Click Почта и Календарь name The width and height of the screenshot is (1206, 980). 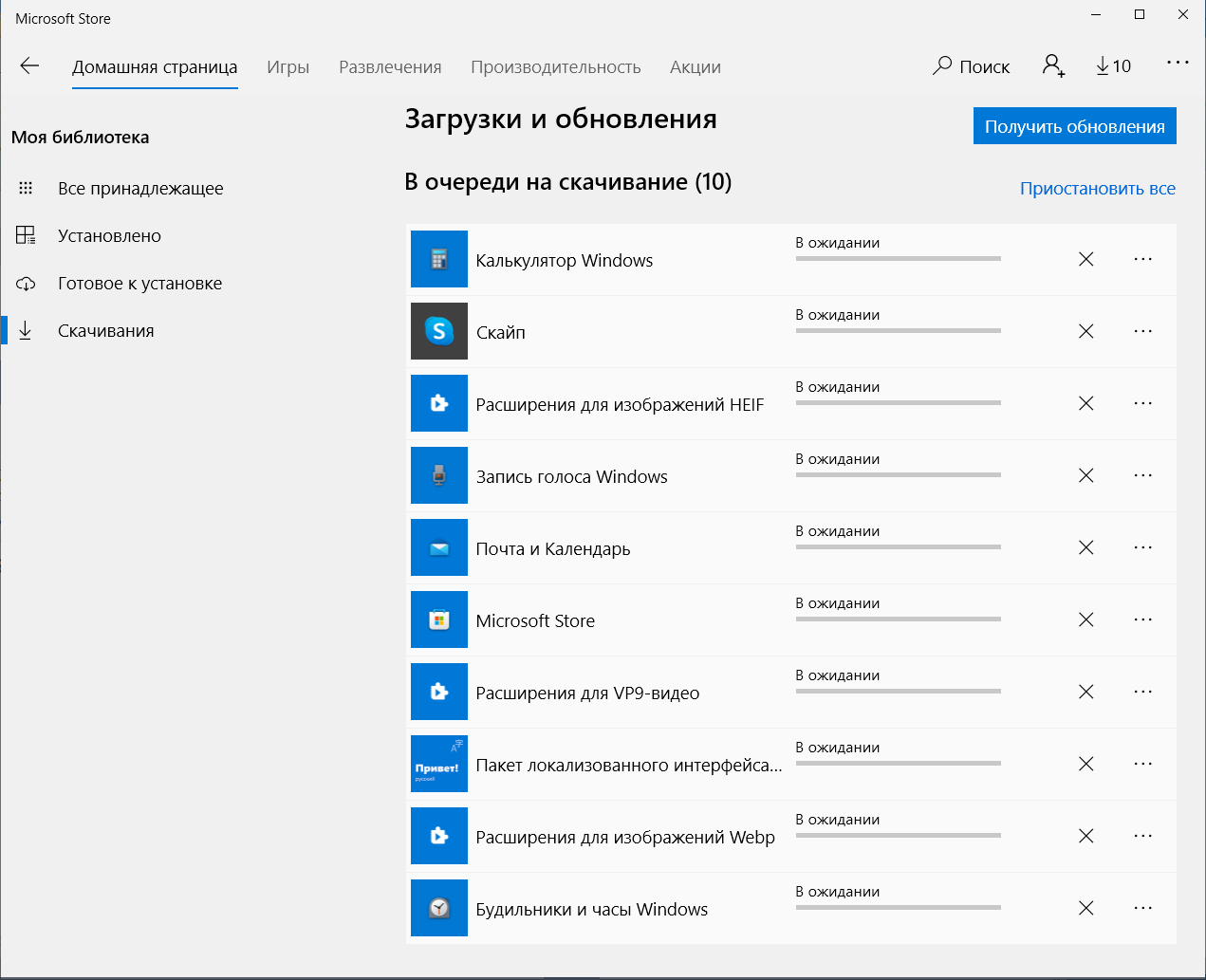[553, 549]
